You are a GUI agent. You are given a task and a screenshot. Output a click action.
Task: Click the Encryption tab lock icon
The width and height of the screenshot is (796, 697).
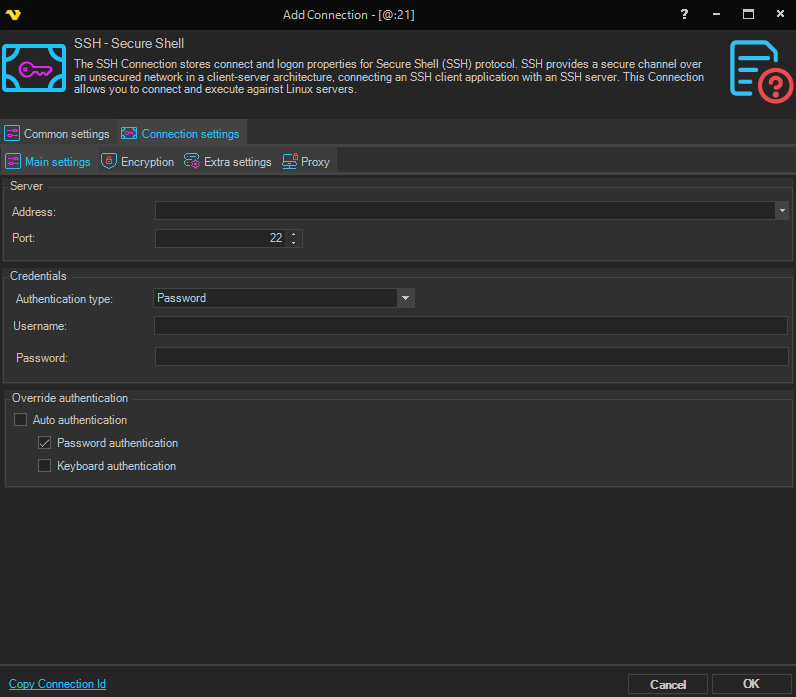(109, 161)
